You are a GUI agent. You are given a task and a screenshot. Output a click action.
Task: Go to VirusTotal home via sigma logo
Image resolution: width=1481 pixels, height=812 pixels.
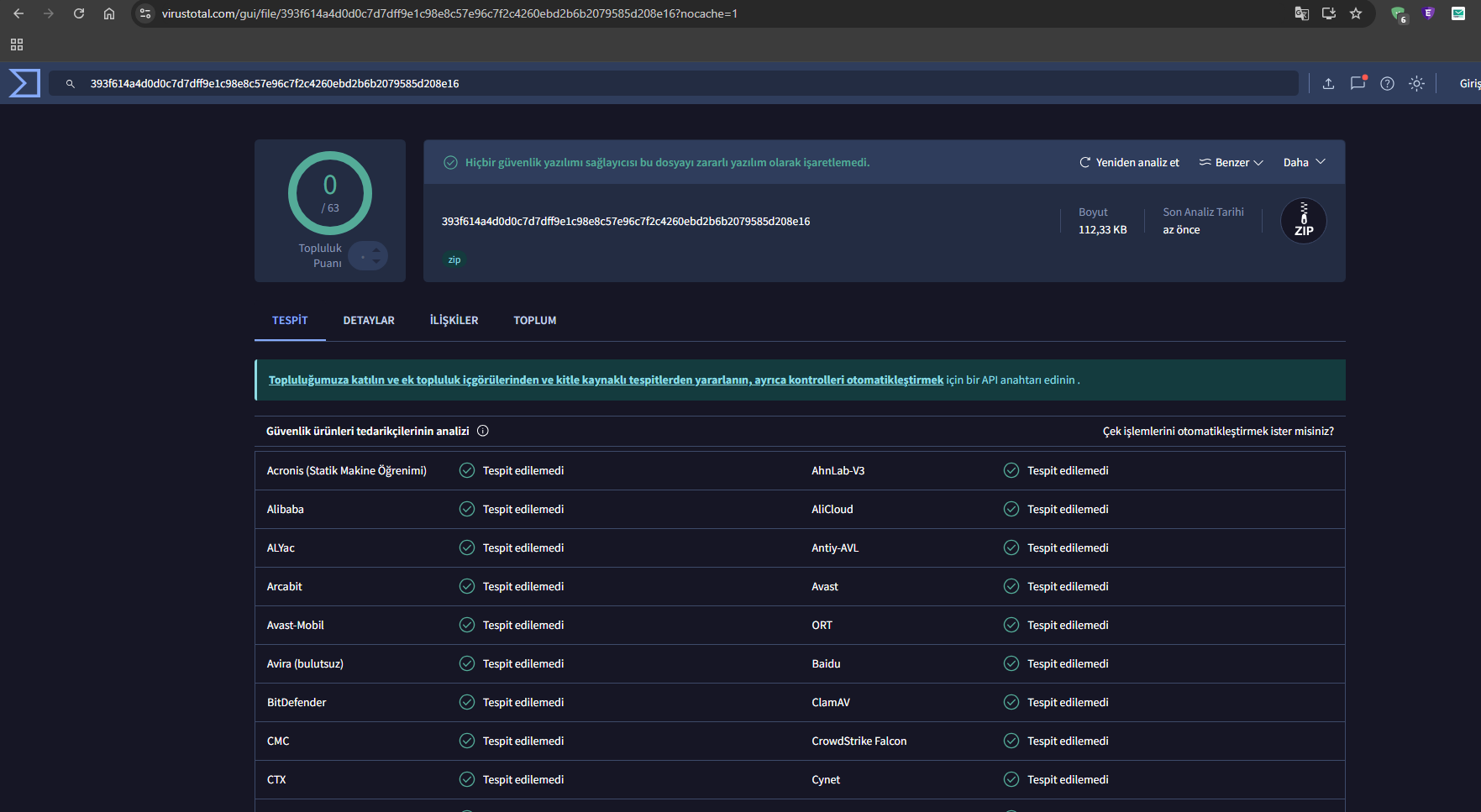click(24, 83)
